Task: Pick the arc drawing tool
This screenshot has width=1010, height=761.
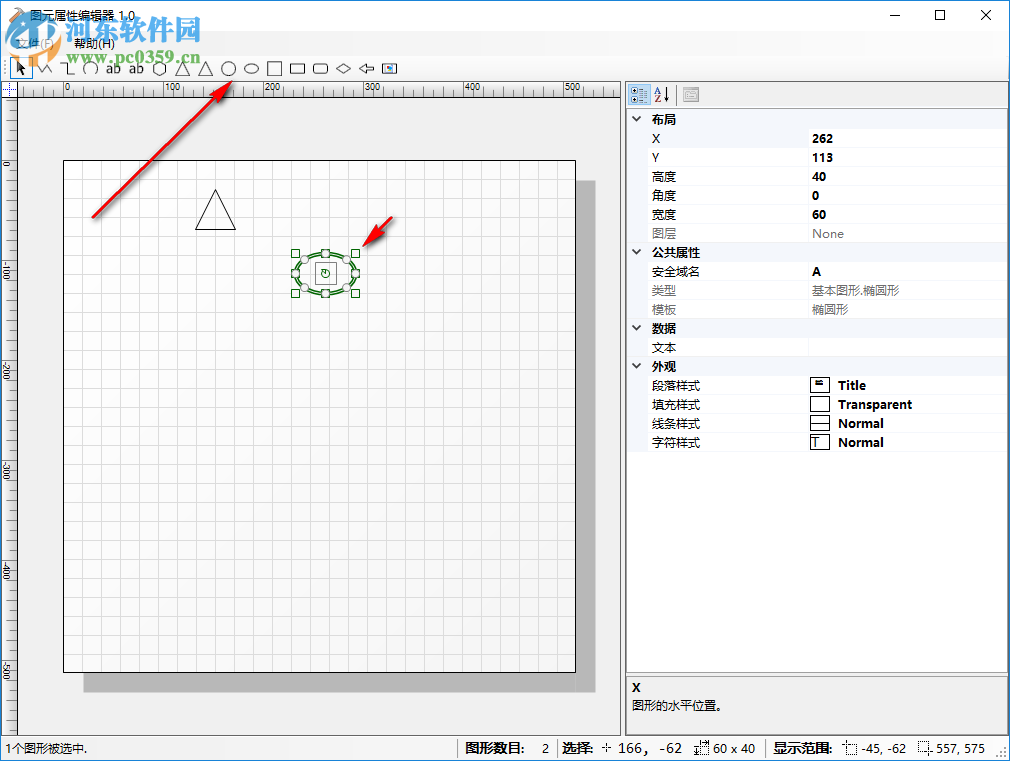Action: click(90, 68)
